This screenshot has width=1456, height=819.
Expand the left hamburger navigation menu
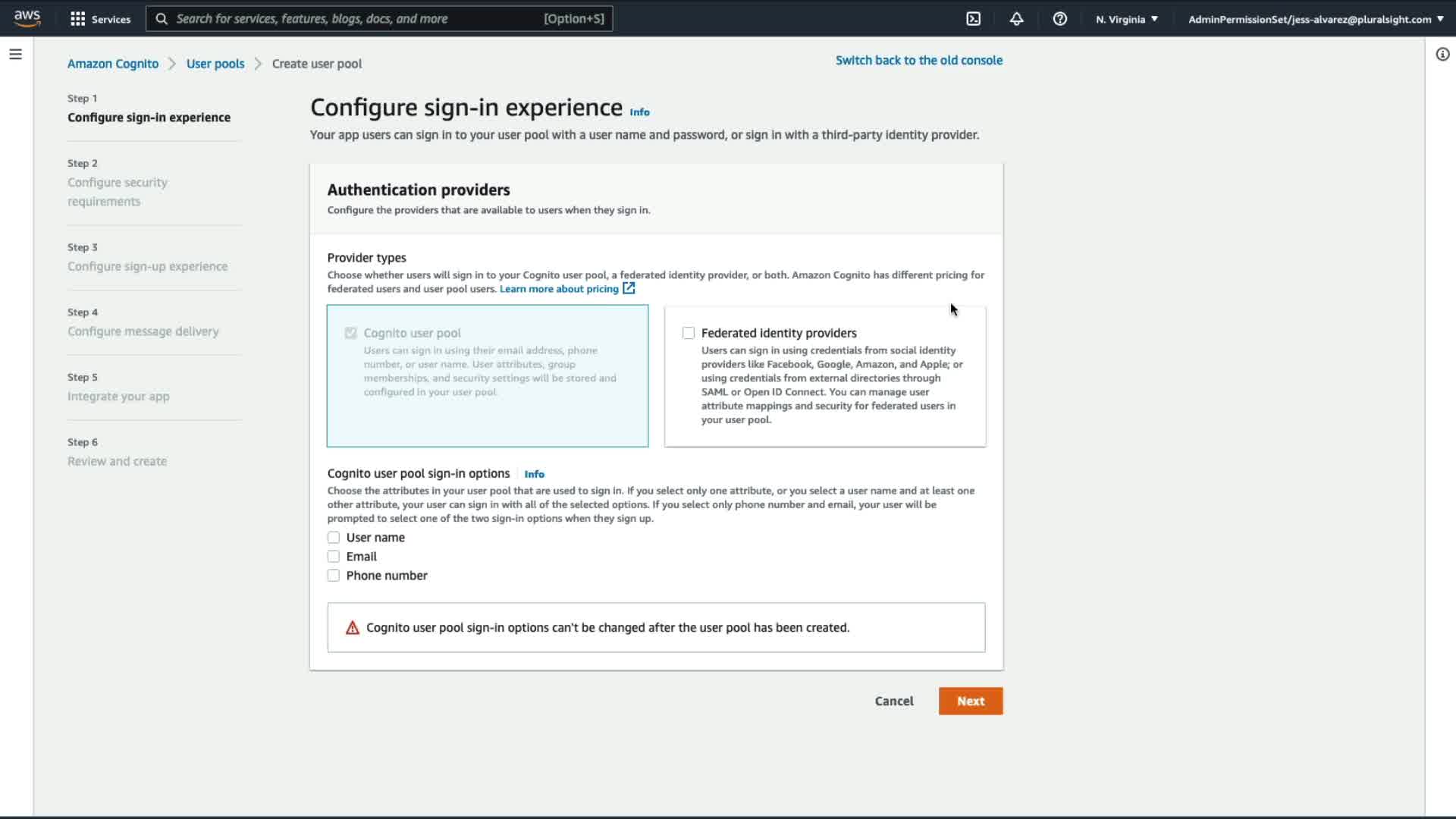(x=15, y=54)
